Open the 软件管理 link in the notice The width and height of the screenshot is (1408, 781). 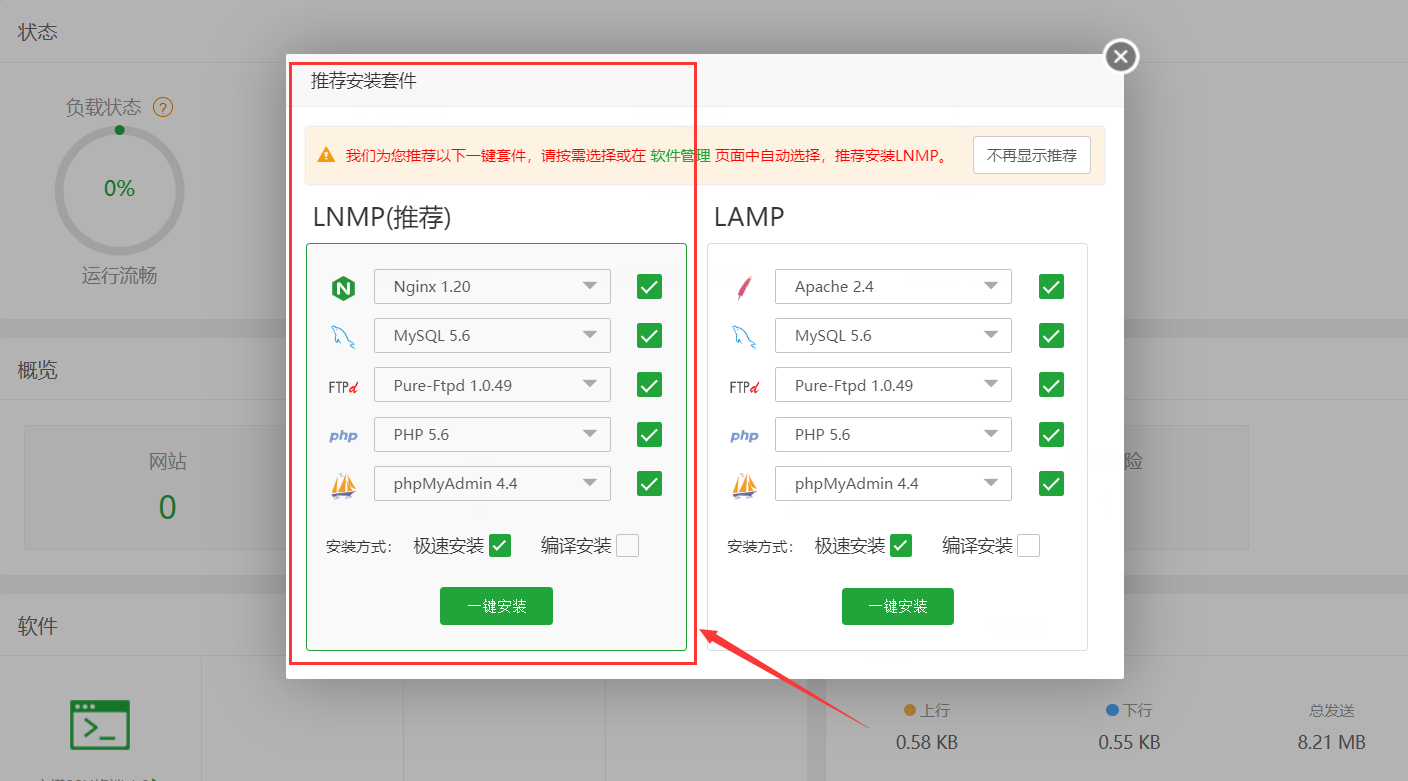(x=680, y=156)
